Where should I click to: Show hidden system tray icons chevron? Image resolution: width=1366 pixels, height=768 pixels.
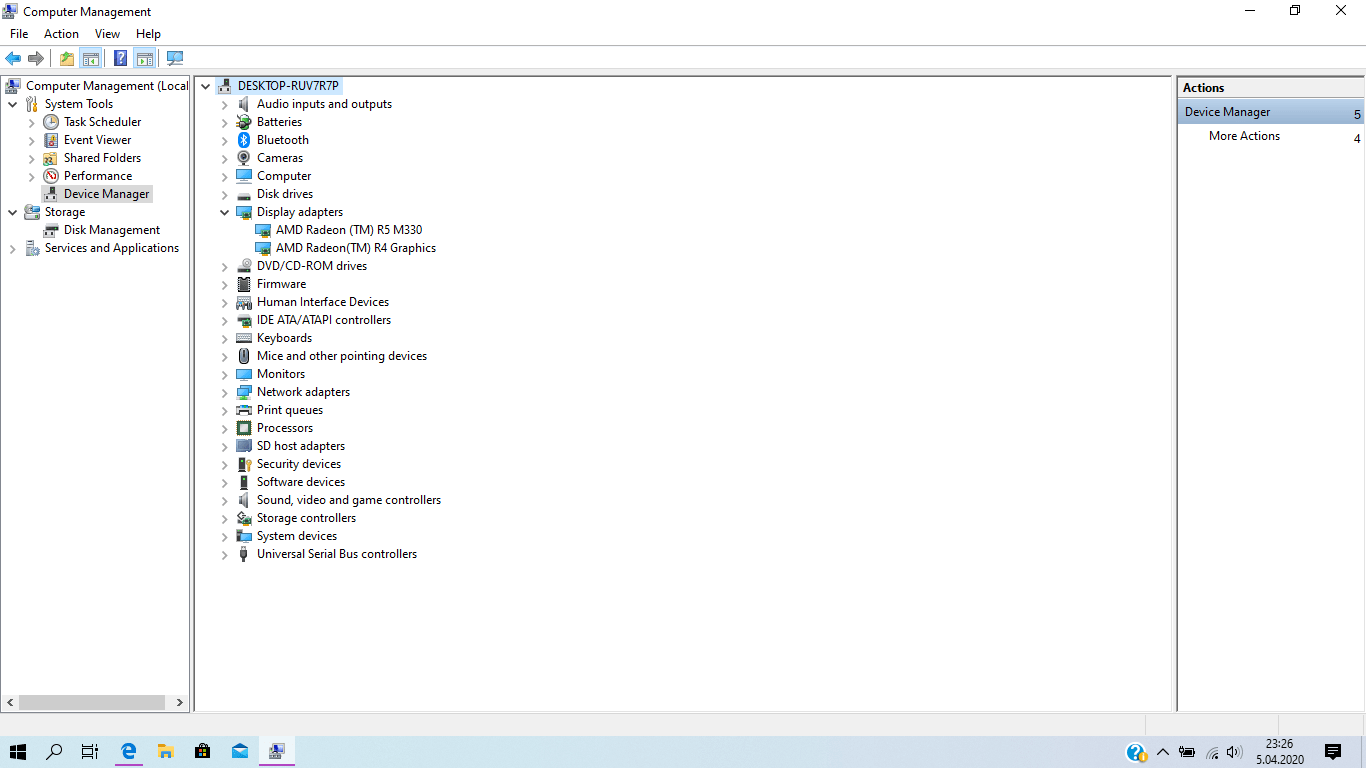coord(1162,752)
